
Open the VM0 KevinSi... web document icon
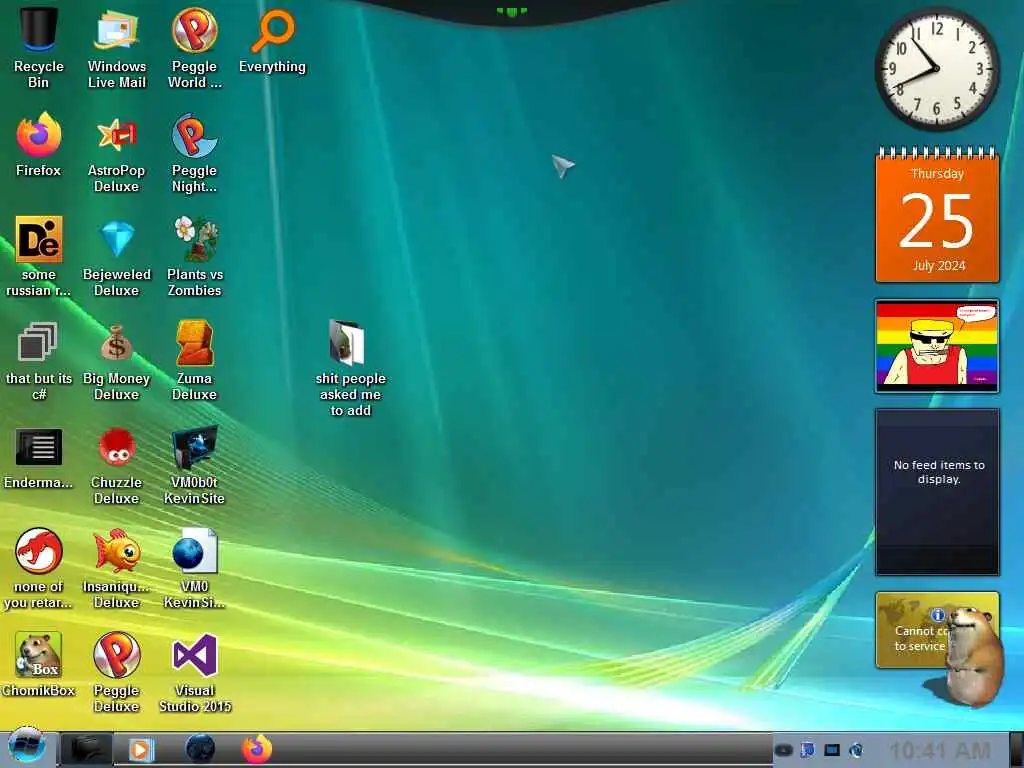click(x=195, y=568)
